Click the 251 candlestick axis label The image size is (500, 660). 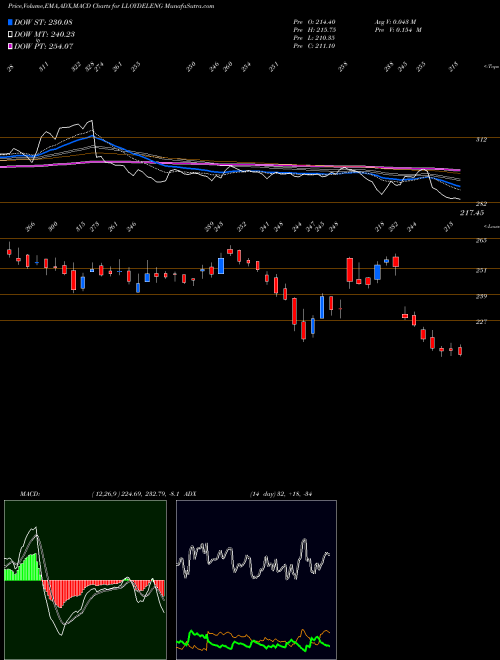click(482, 271)
